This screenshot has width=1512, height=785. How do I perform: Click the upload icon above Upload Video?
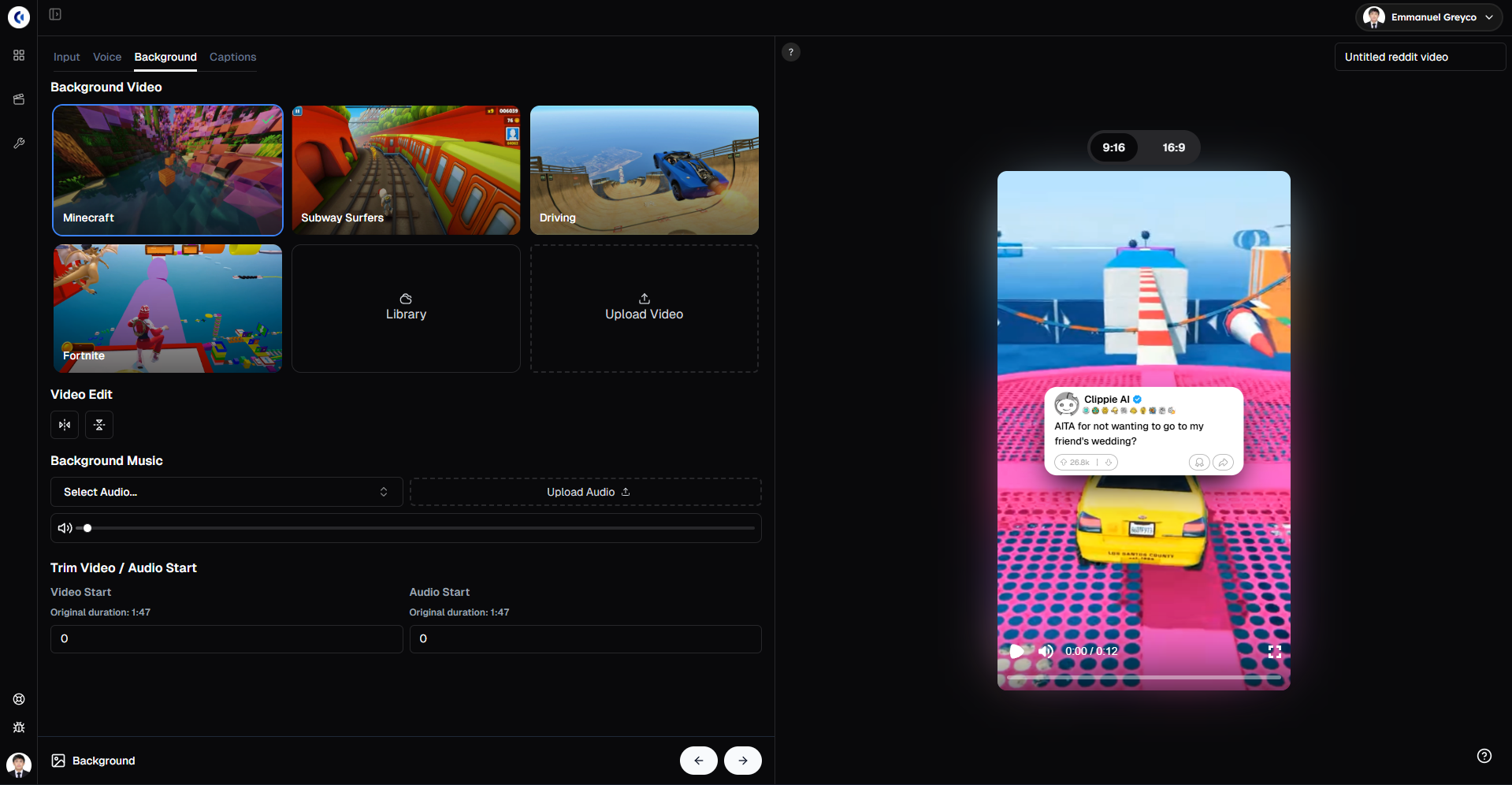pyautogui.click(x=645, y=299)
